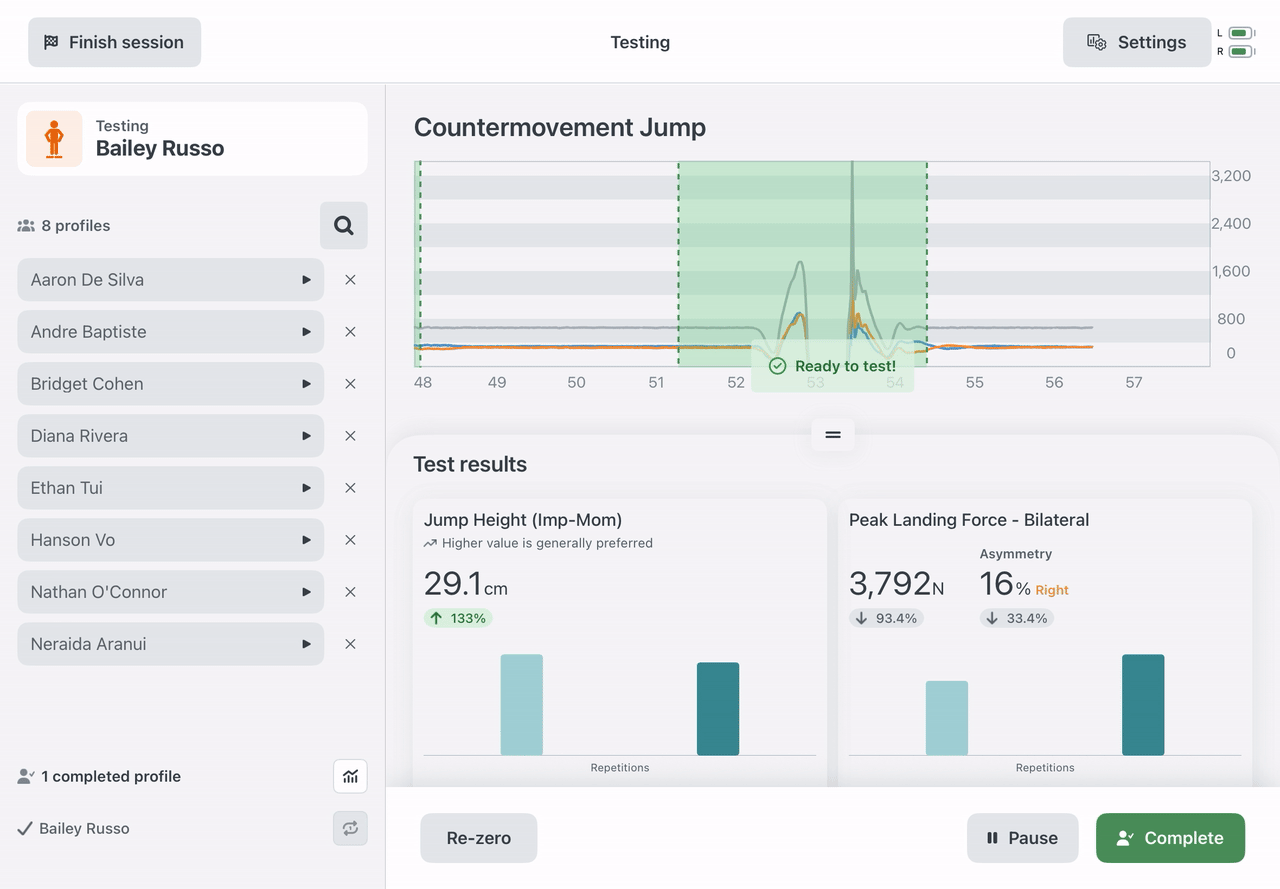Select the Ethan Tui profile play arrow
1280x889 pixels.
[307, 488]
